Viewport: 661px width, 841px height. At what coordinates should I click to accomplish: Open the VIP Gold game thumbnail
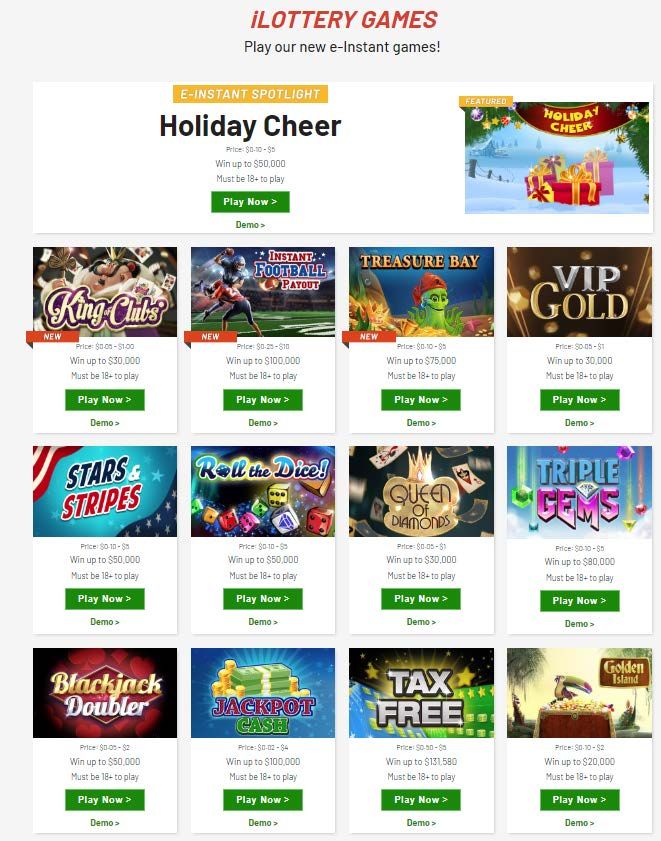click(x=579, y=292)
